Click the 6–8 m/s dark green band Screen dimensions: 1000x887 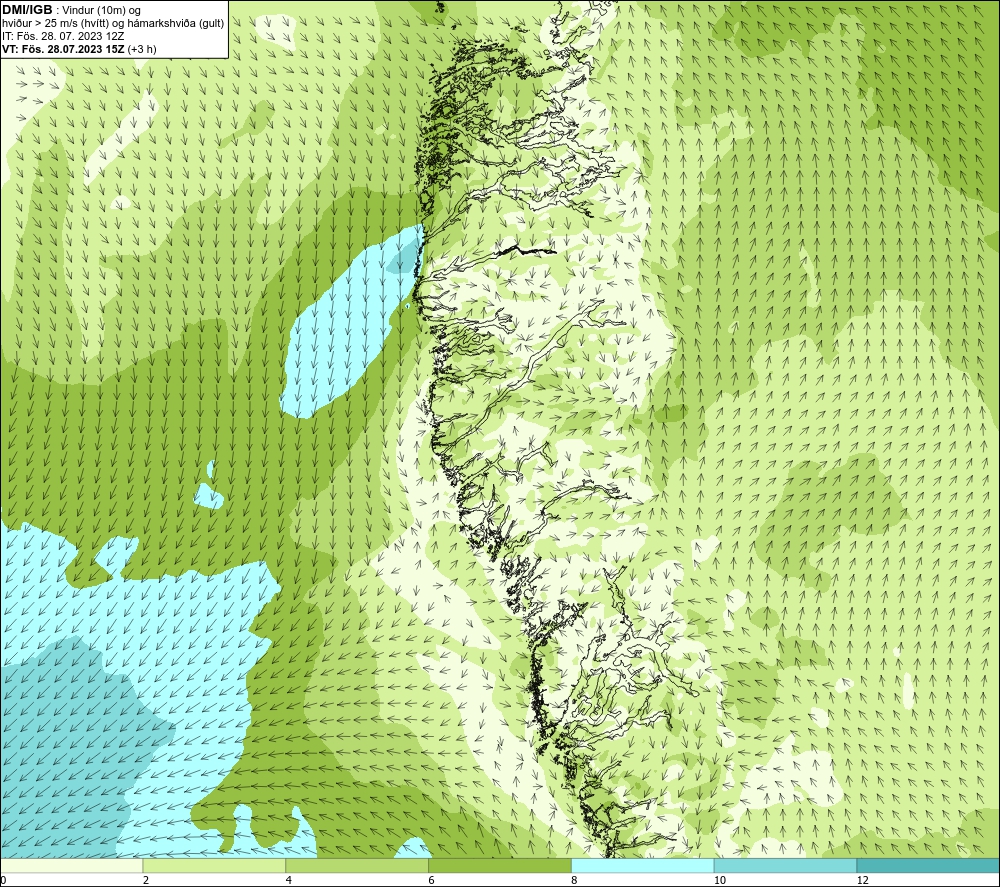pos(500,866)
